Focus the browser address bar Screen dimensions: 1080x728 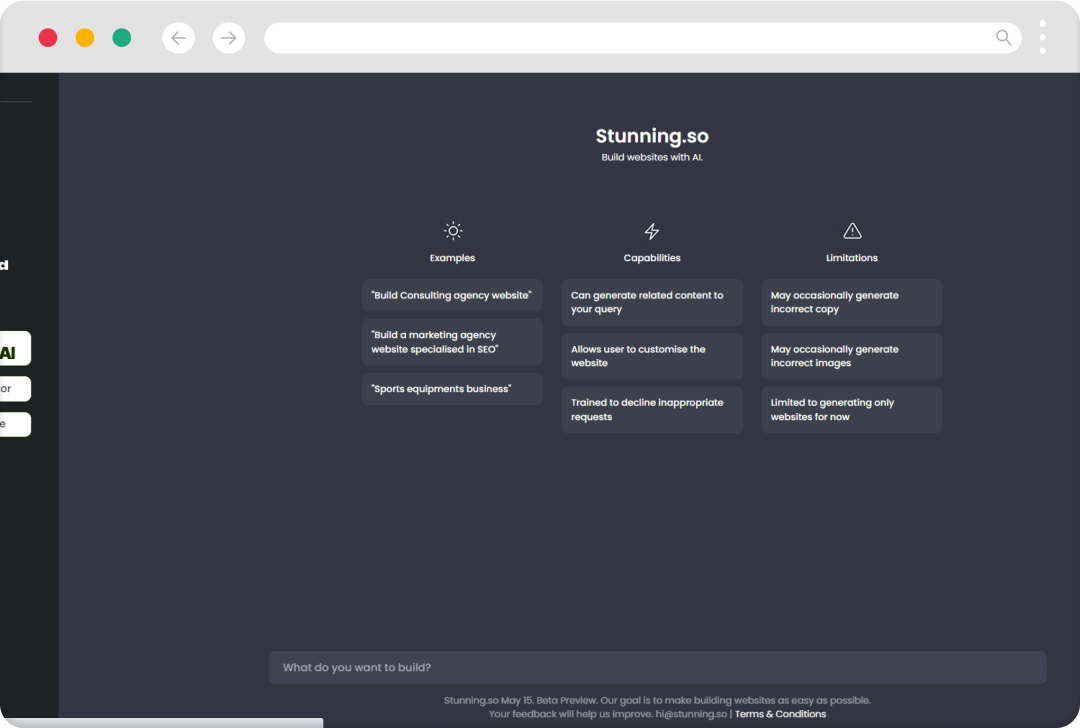[643, 38]
